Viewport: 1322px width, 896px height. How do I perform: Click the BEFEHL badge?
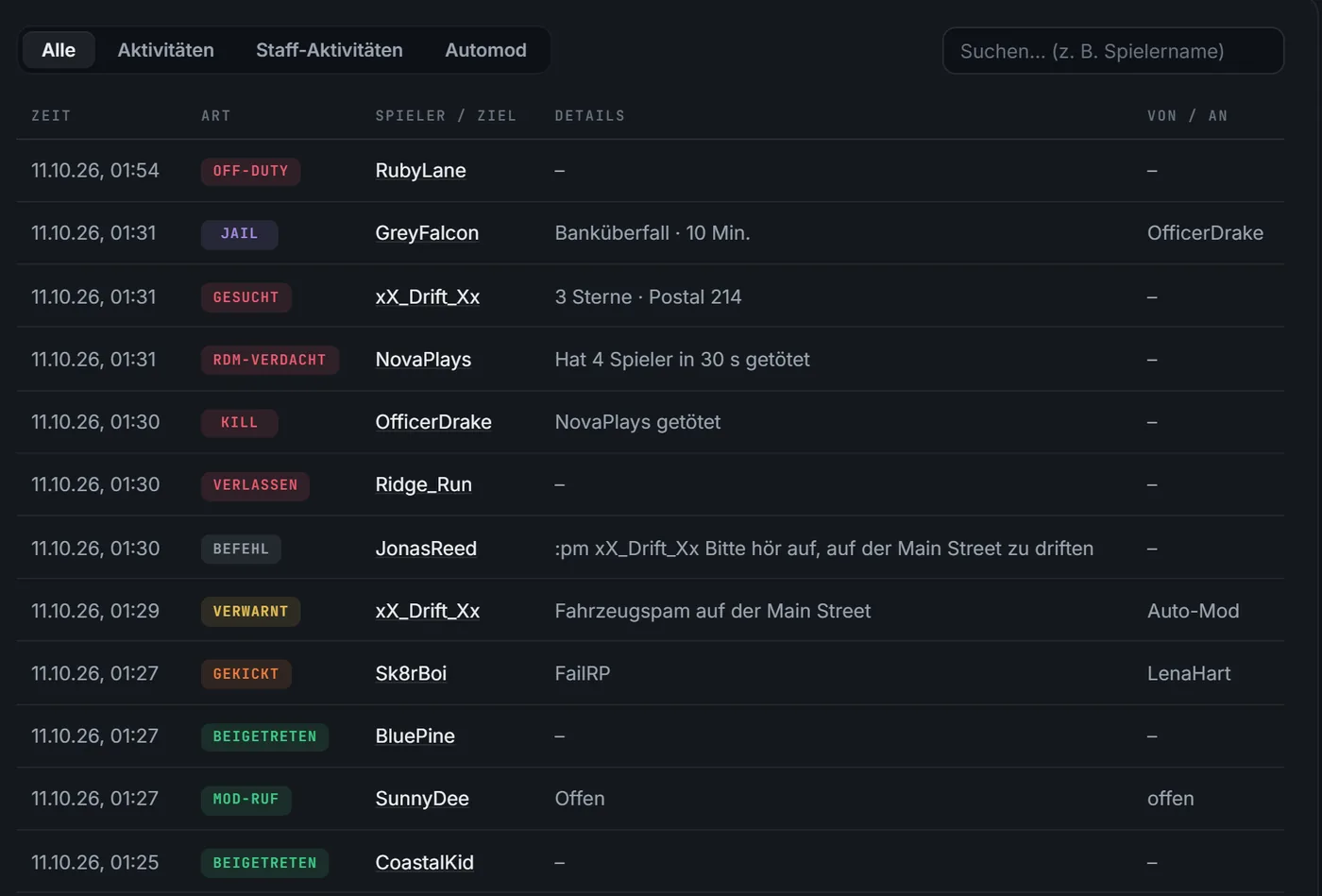241,549
